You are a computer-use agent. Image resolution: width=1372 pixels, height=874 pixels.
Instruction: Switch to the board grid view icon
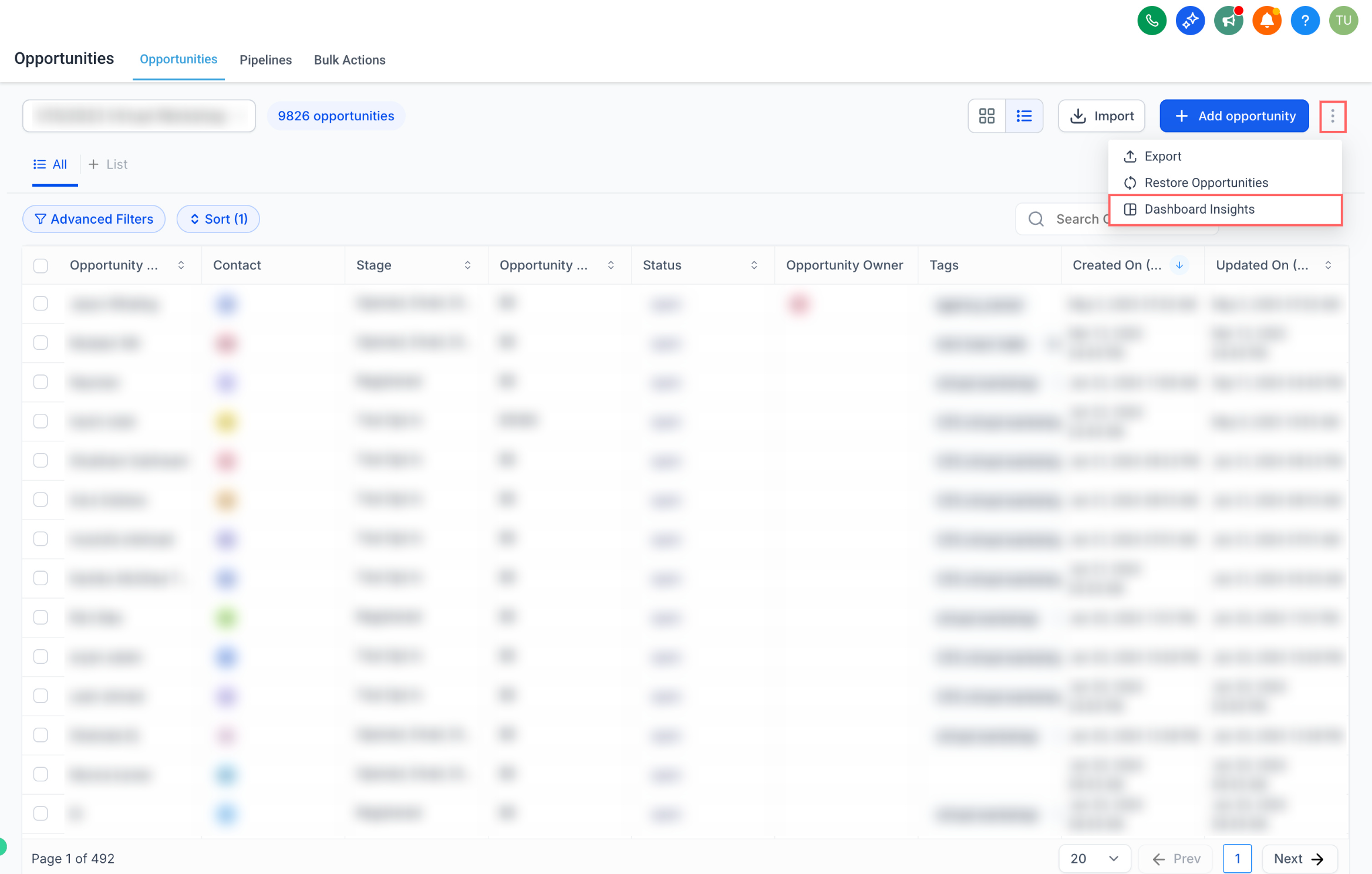tap(987, 116)
